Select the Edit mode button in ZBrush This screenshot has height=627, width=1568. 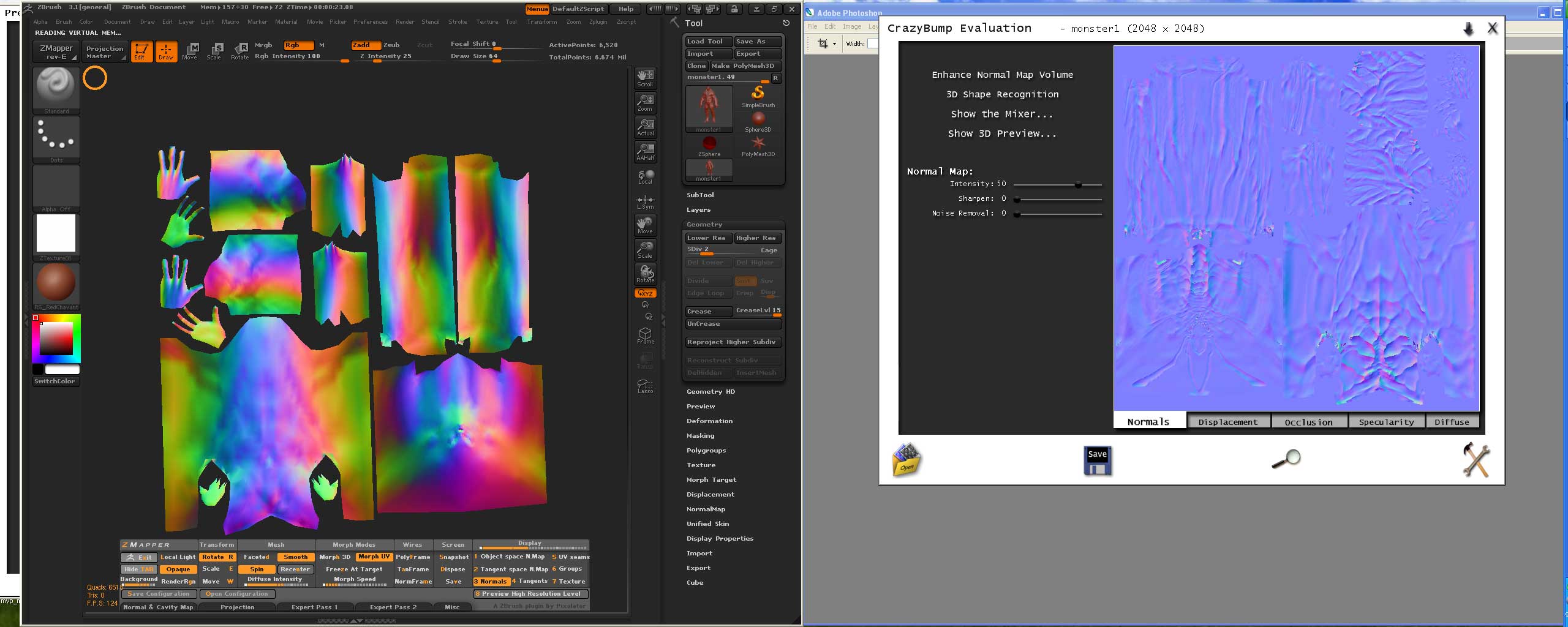pyautogui.click(x=141, y=51)
